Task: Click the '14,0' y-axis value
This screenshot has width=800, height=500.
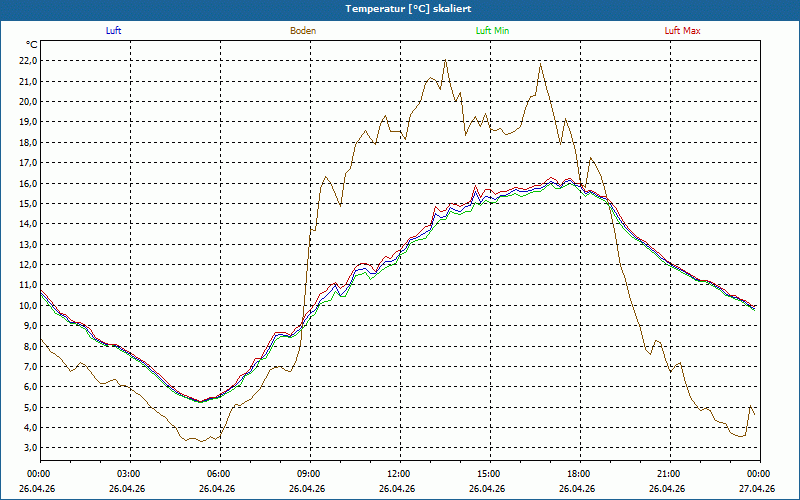Action: tap(29, 224)
